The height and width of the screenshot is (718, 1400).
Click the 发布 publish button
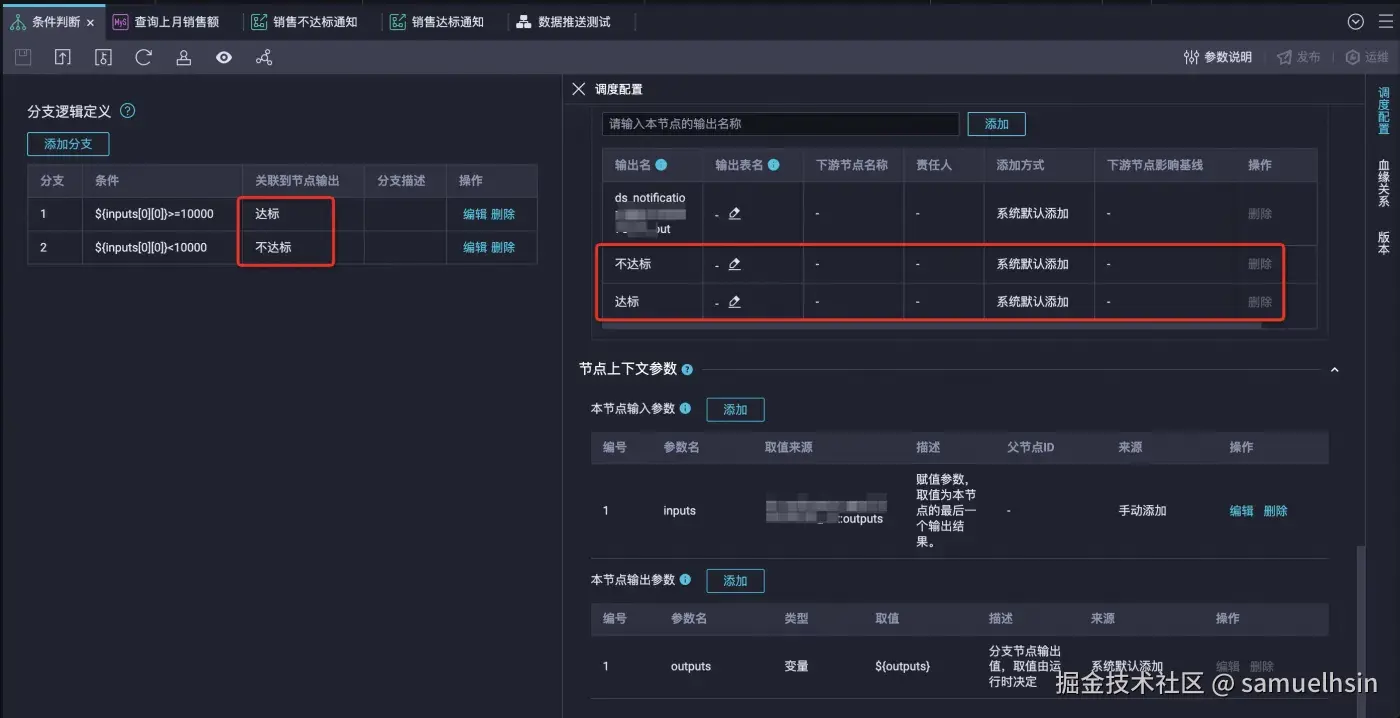click(x=1298, y=58)
